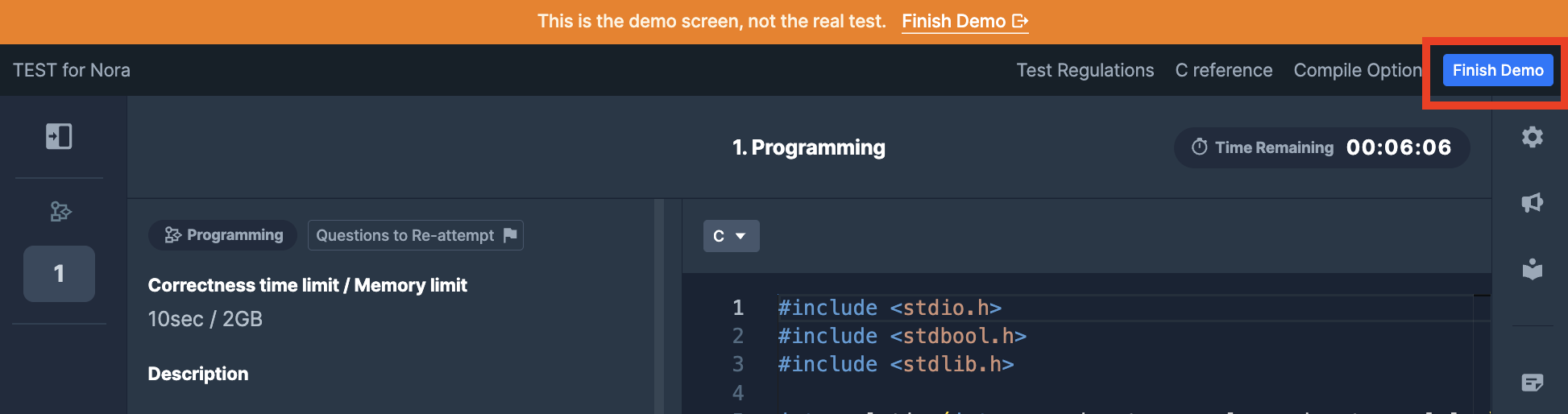
Task: Open settings with the gear icon
Action: [x=1532, y=137]
